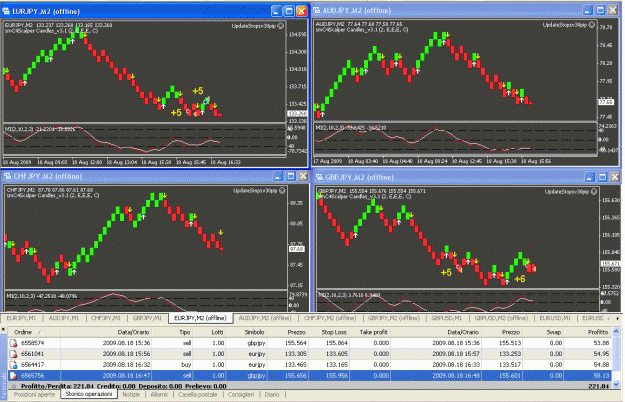Open the Allarmi terminal tab
This screenshot has width=625, height=402.
[x=159, y=394]
